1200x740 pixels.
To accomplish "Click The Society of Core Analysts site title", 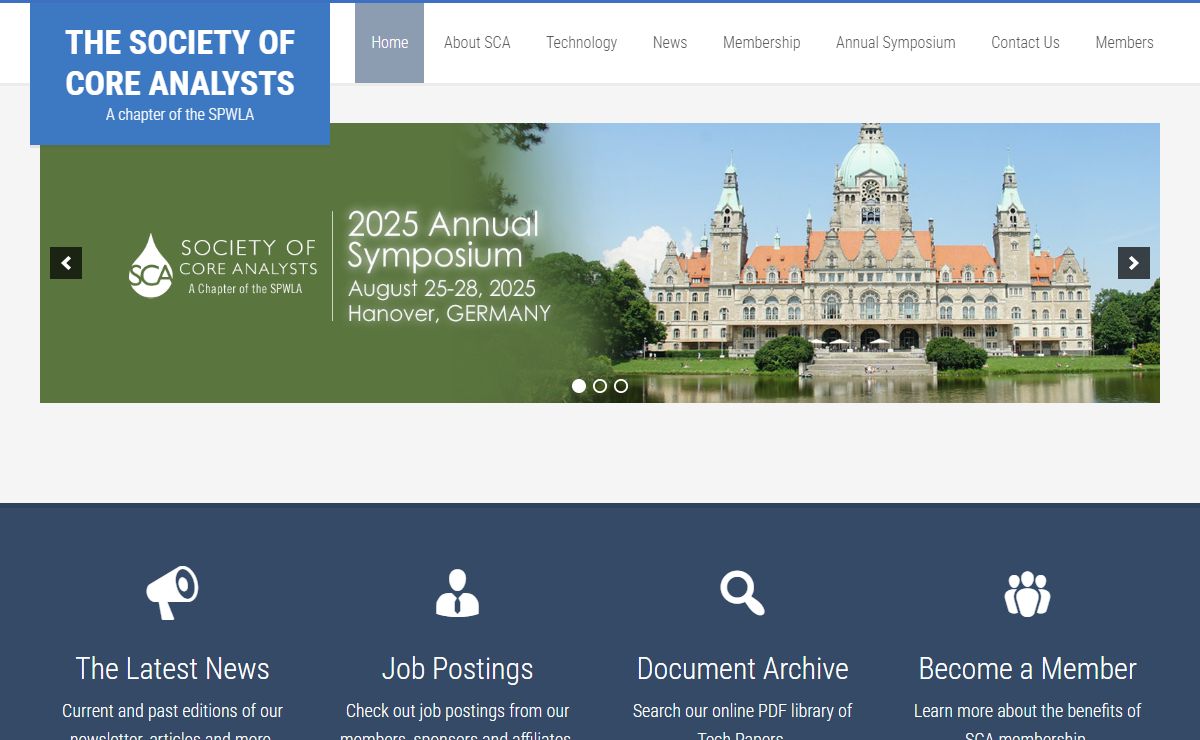I will (180, 63).
